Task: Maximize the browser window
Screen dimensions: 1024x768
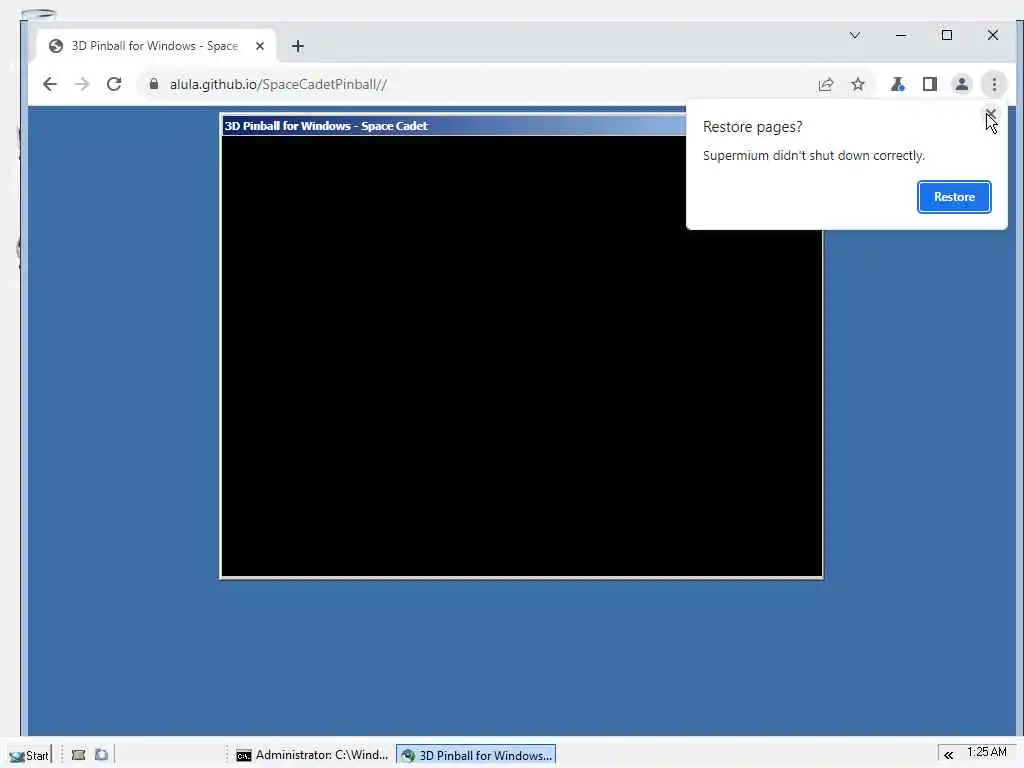Action: (x=947, y=35)
